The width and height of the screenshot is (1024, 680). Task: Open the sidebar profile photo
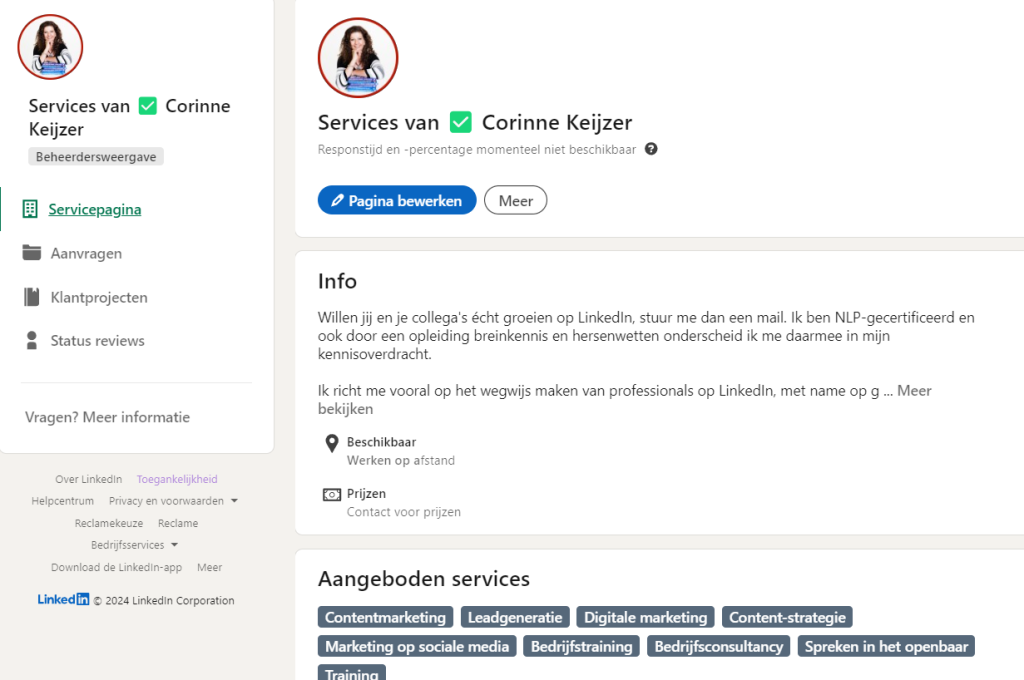[50, 47]
